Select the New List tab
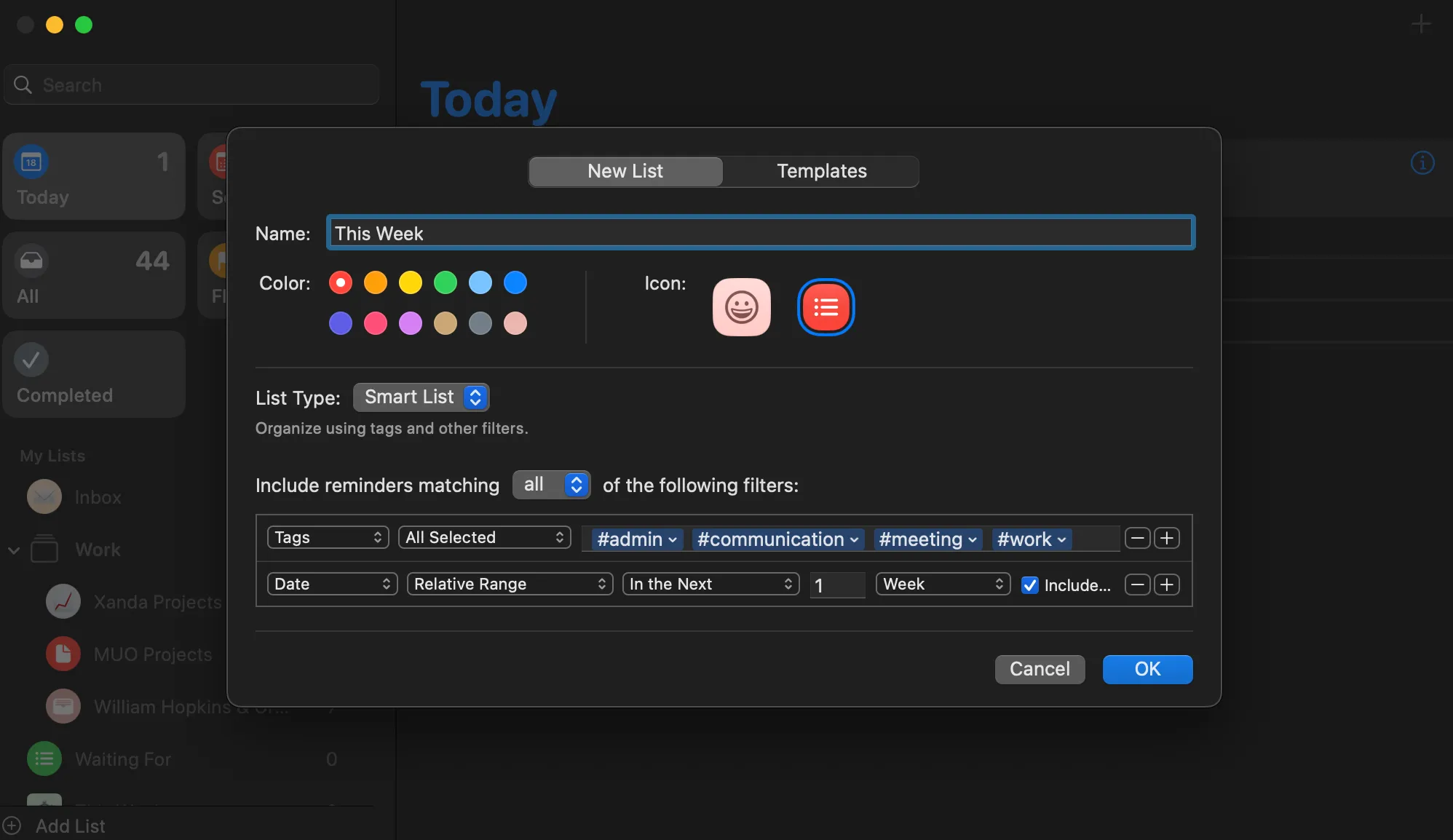The image size is (1453, 840). [x=625, y=171]
